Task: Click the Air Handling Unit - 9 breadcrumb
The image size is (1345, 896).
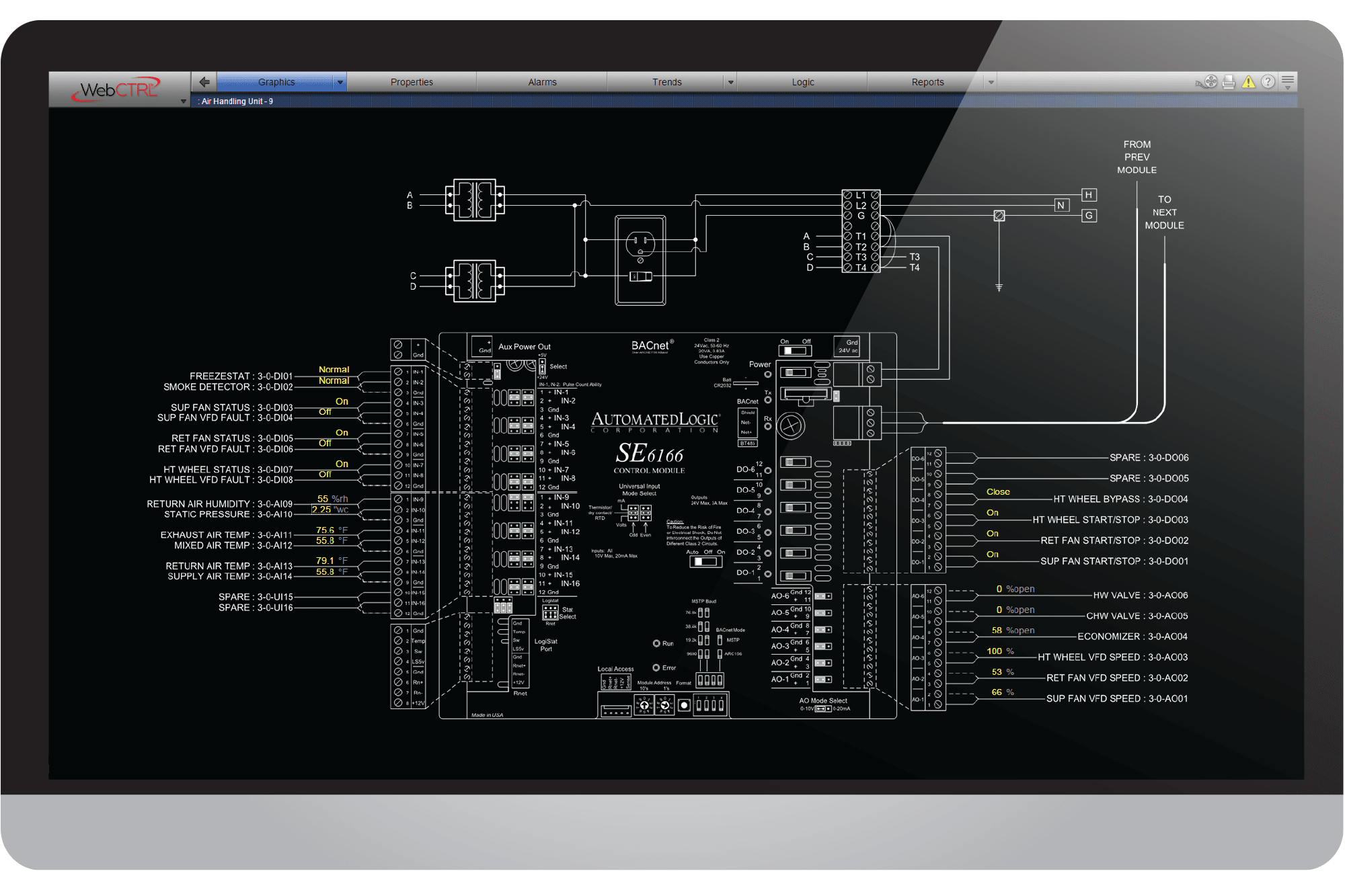Action: [237, 101]
